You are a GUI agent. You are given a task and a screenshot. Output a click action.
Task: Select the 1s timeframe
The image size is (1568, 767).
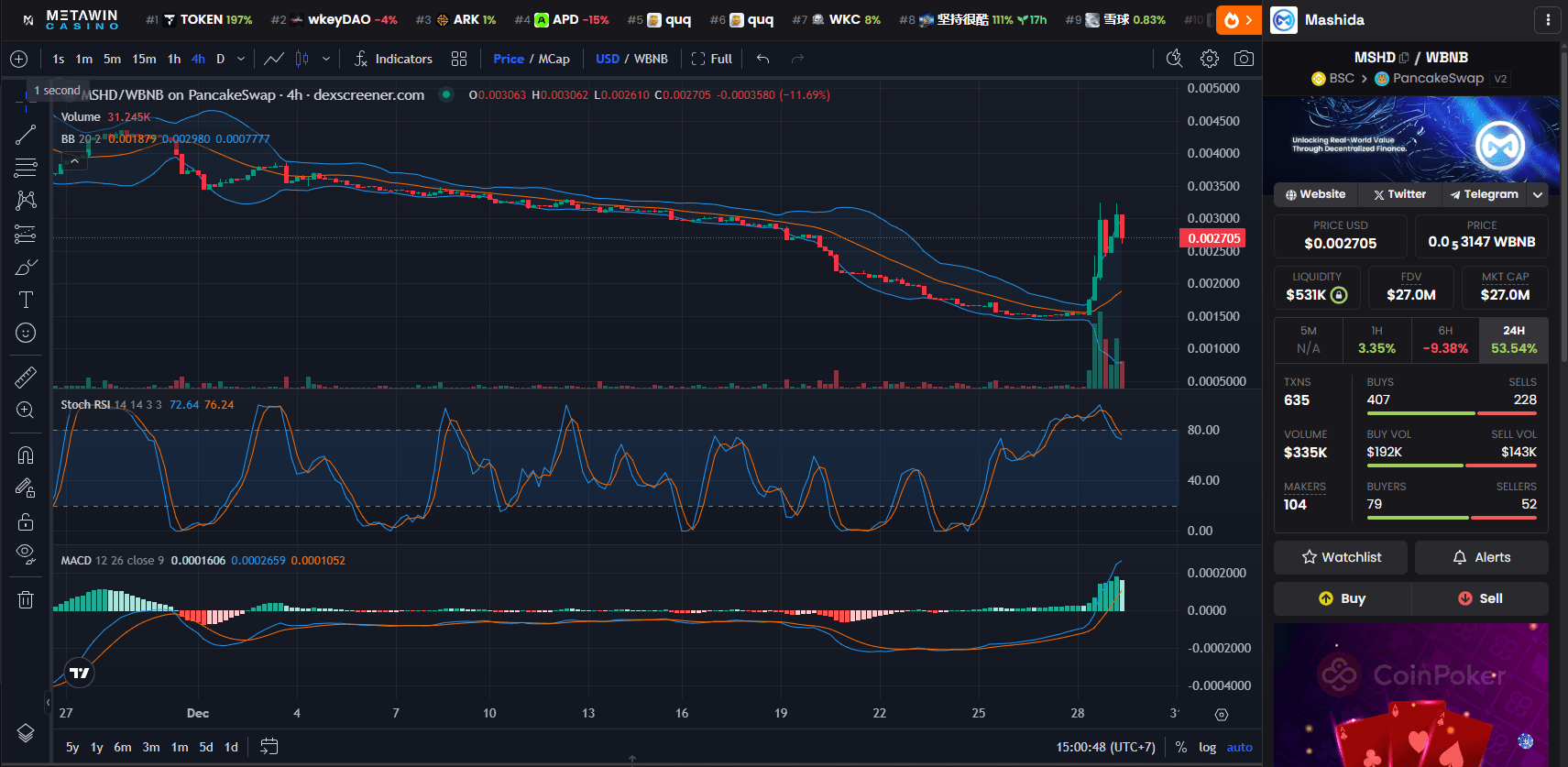click(59, 59)
